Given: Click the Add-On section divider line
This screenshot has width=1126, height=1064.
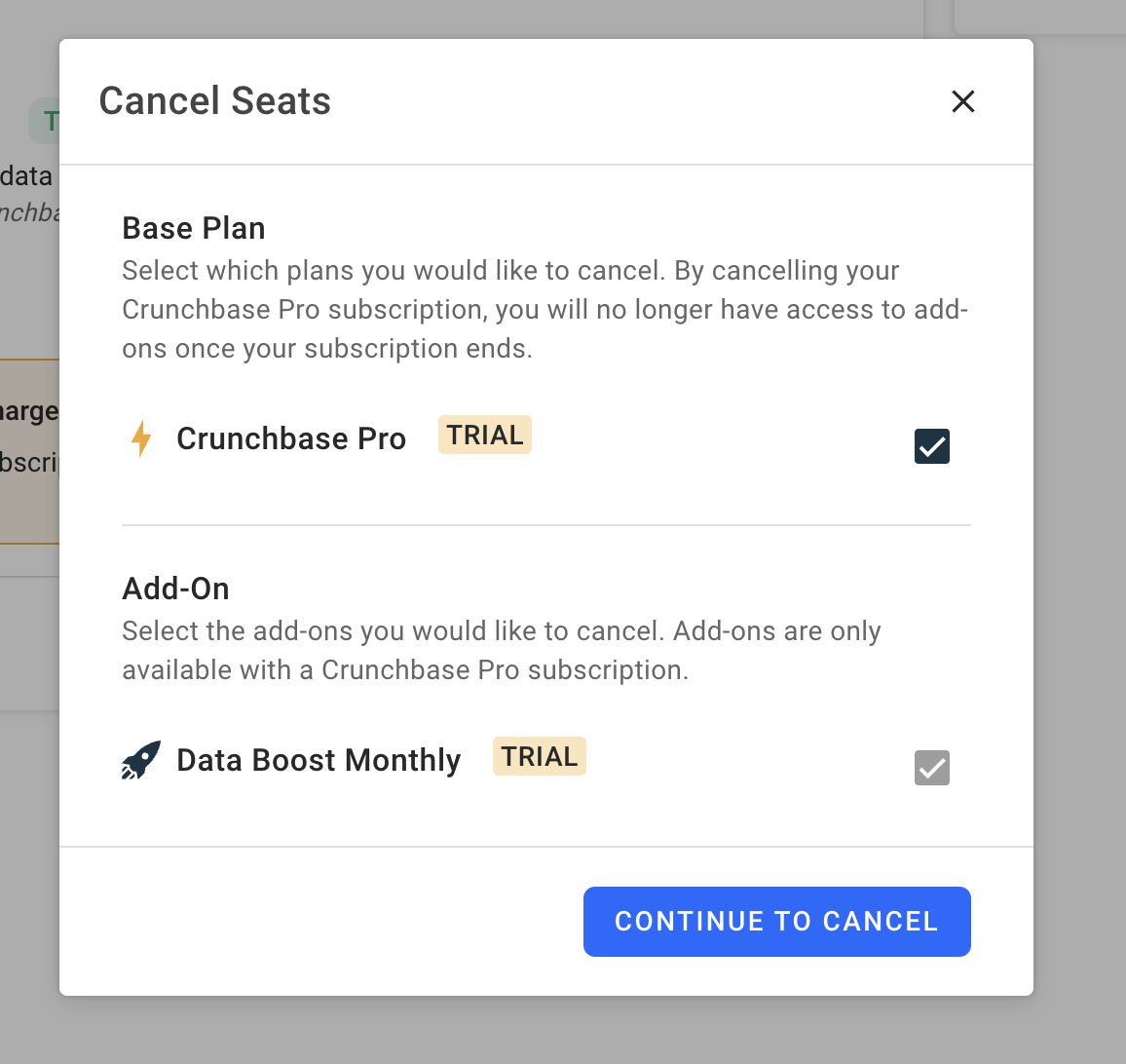Looking at the screenshot, I should point(545,525).
